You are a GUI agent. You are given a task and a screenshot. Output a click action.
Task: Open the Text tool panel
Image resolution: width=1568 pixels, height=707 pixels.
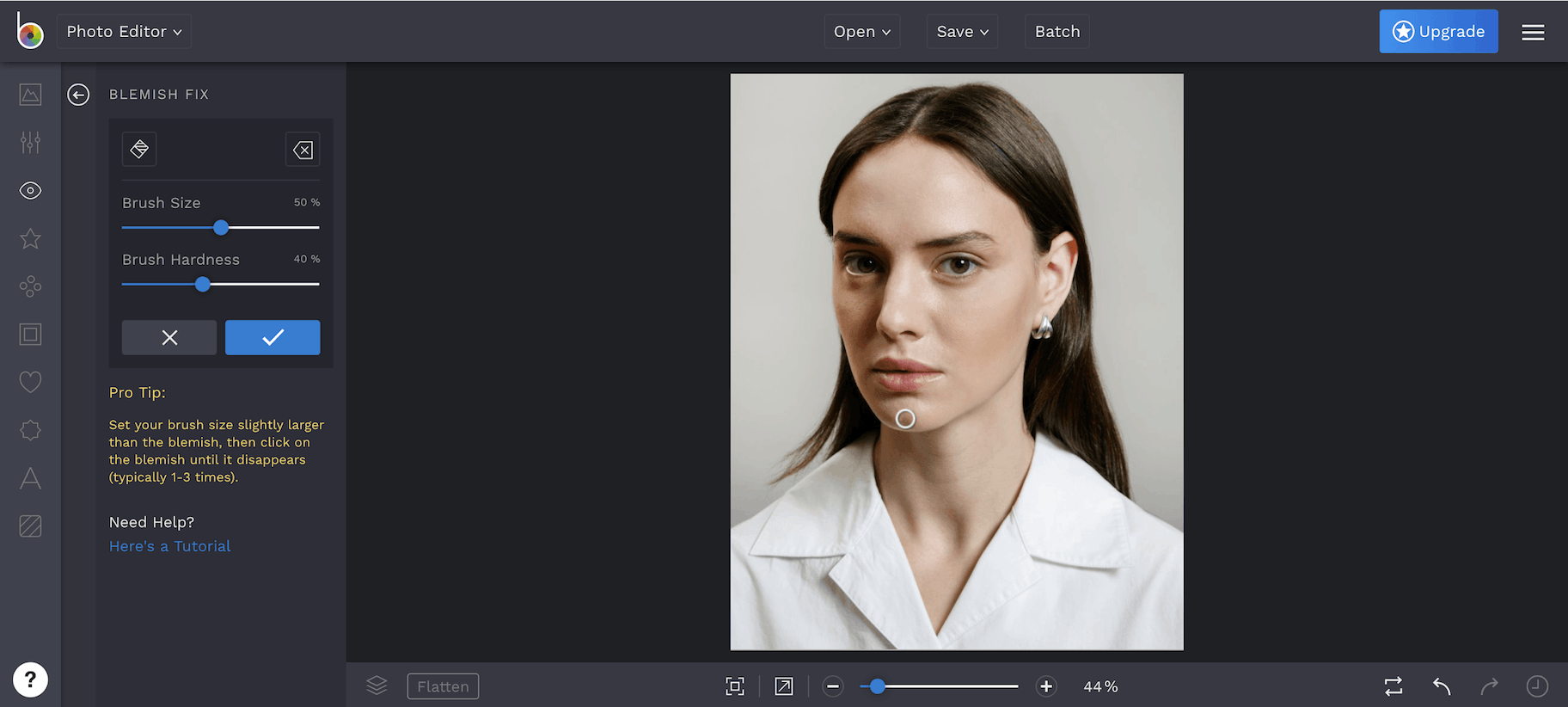click(x=30, y=478)
